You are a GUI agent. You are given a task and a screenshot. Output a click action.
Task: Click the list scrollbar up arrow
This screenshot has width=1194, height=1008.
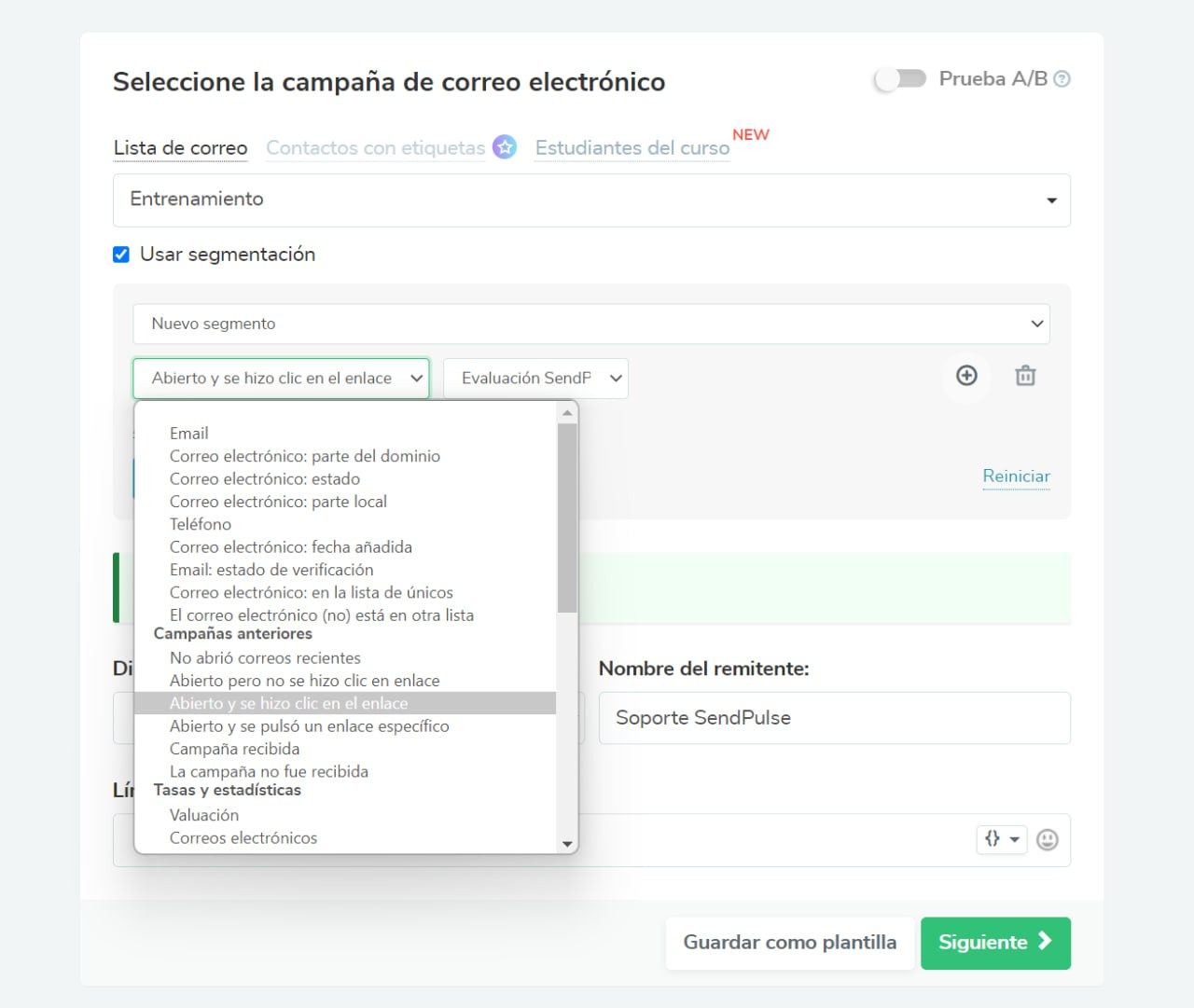(x=567, y=412)
